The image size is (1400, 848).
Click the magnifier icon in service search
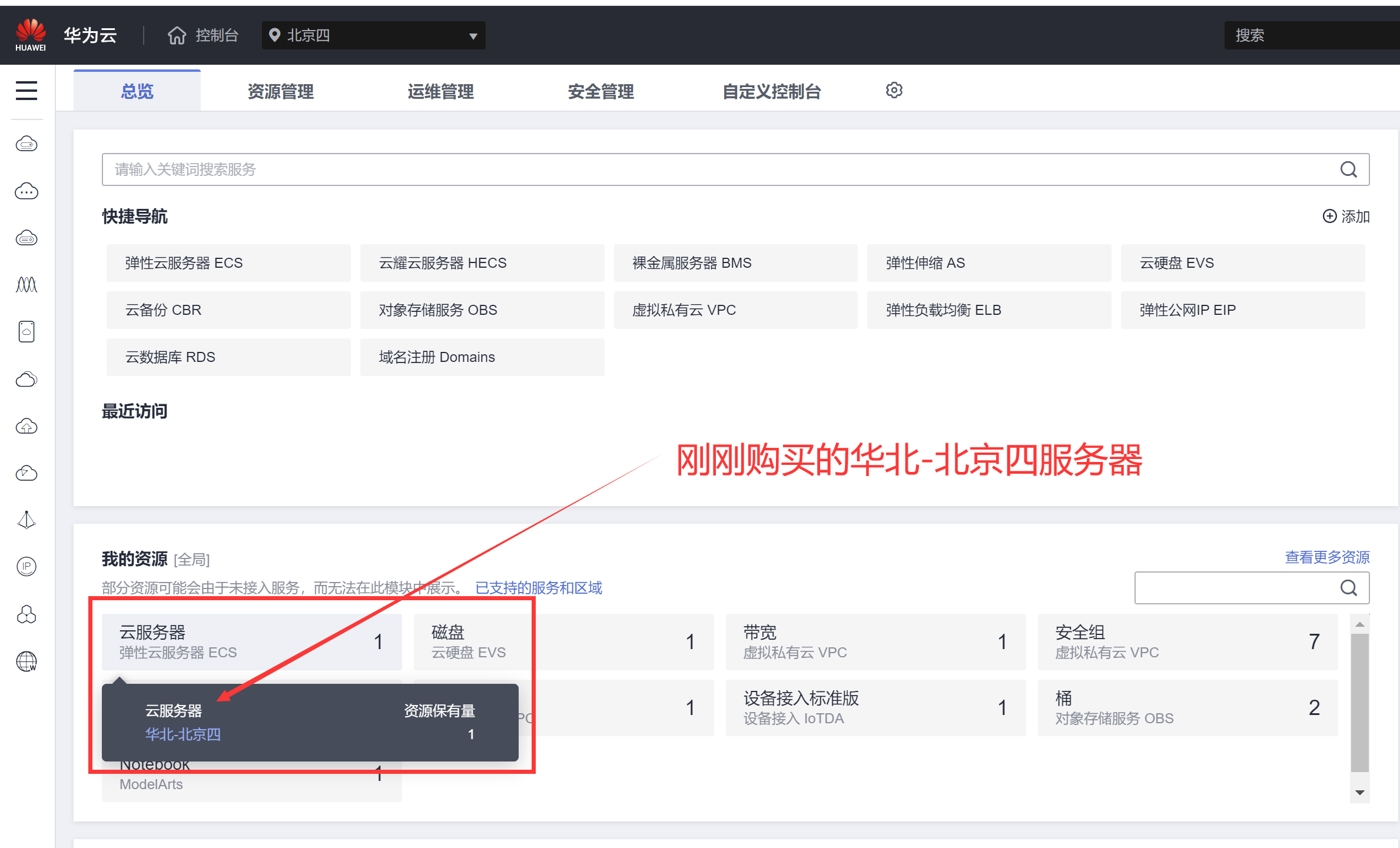click(x=1348, y=170)
